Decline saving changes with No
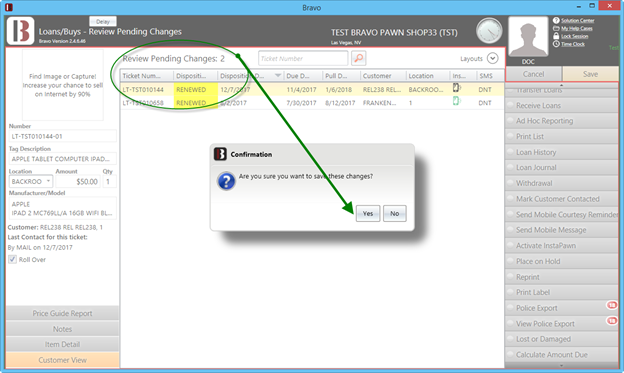The image size is (624, 373). 394,214
